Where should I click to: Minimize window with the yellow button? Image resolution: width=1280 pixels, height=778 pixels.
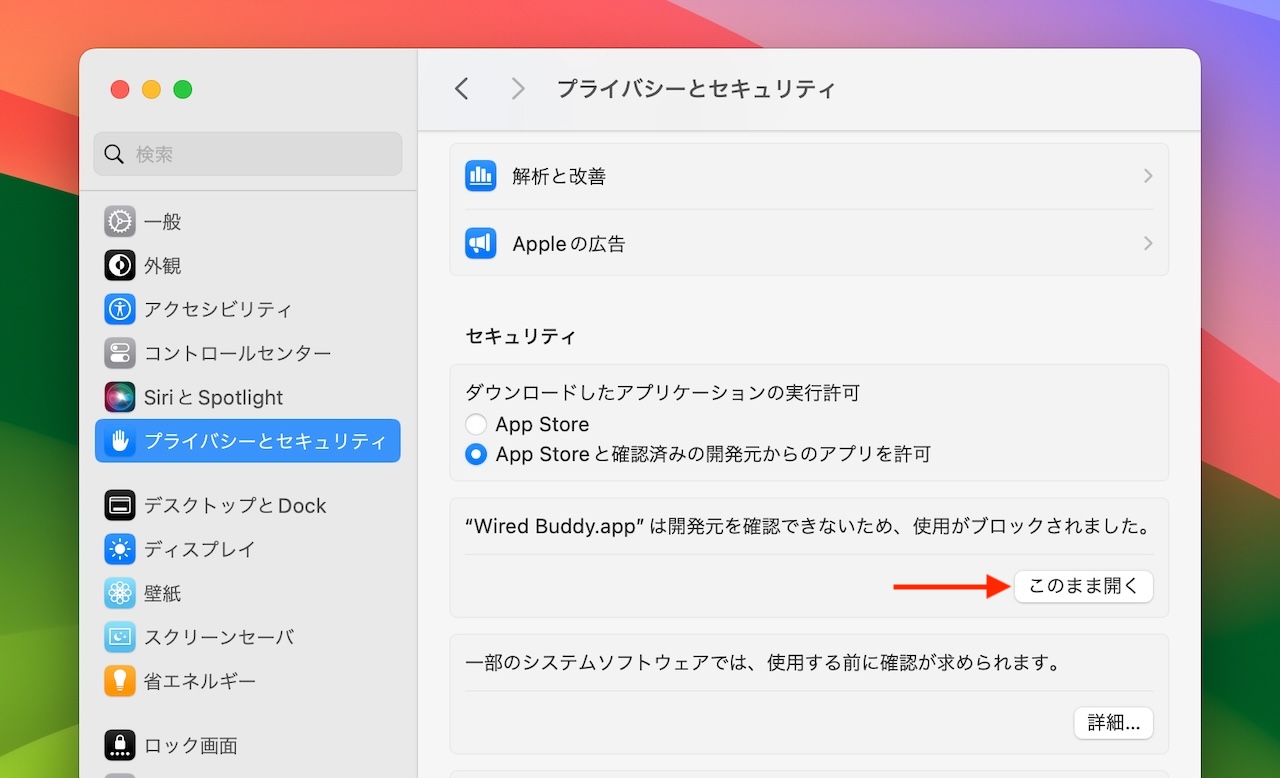coord(151,89)
